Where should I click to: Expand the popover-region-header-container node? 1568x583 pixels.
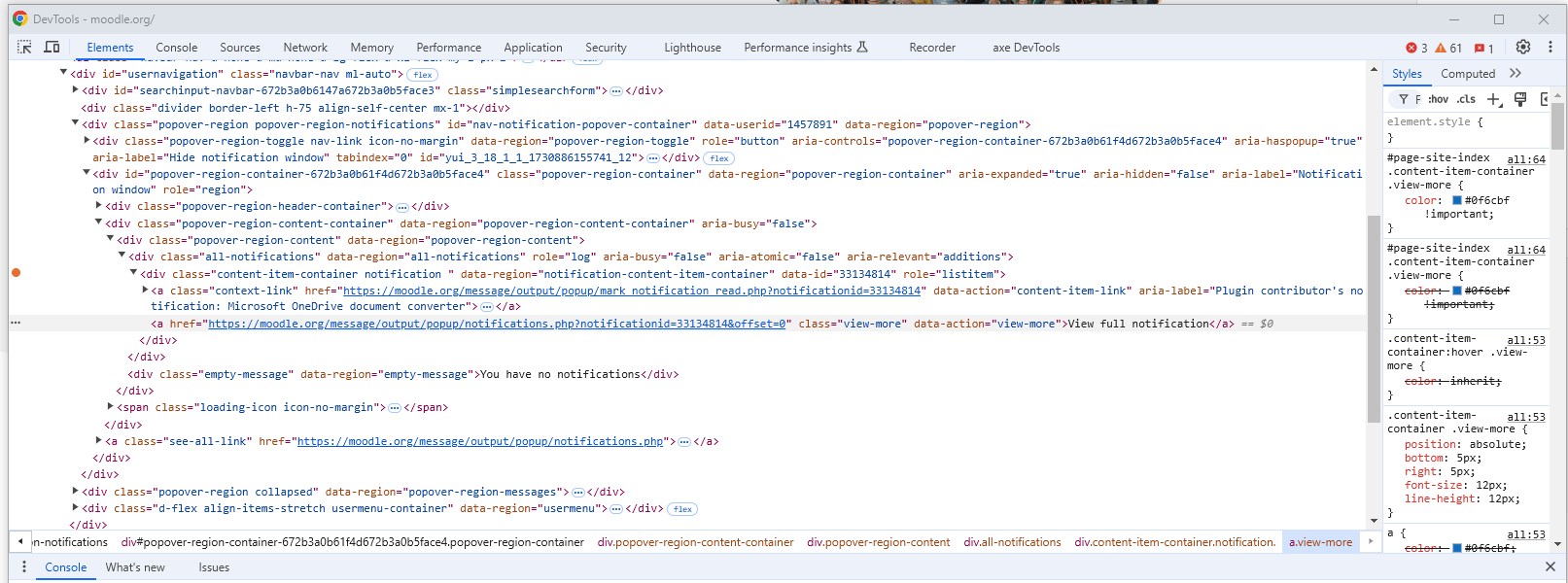pos(99,205)
